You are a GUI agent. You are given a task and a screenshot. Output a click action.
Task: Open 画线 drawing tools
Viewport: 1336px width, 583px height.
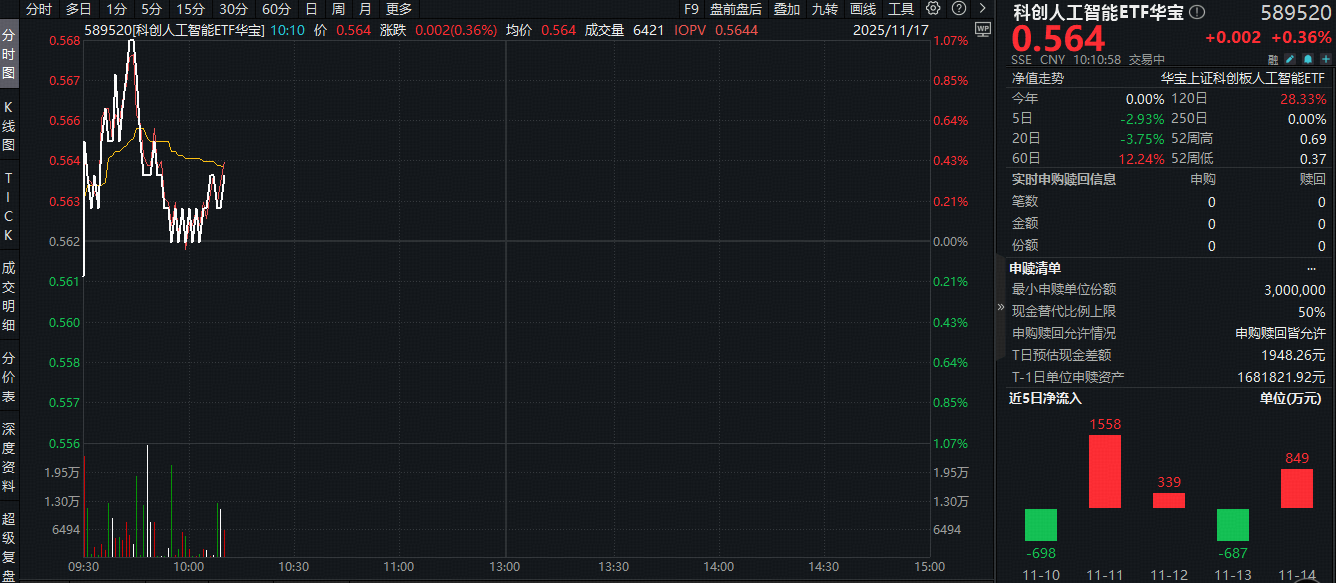tap(863, 9)
